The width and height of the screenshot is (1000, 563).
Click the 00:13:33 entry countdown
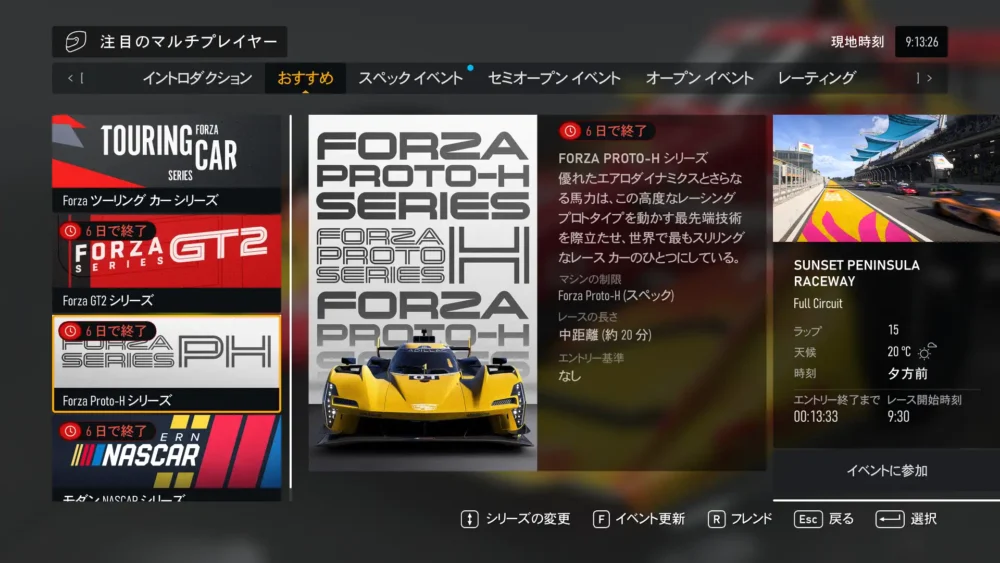click(x=816, y=416)
